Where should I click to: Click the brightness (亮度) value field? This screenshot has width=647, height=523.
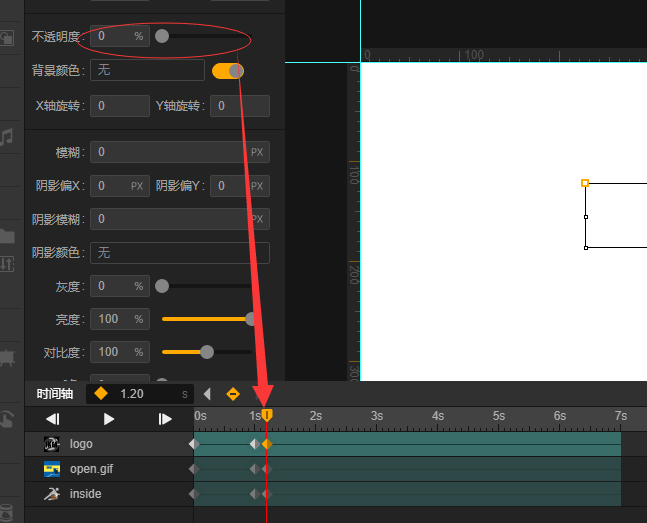pos(120,319)
